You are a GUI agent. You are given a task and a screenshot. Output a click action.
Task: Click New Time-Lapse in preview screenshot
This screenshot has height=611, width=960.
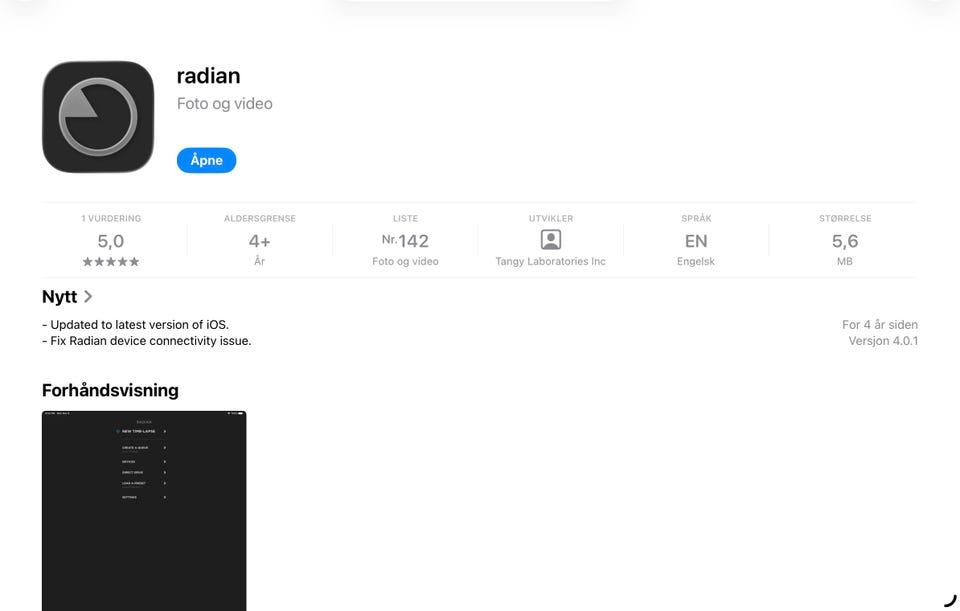138,432
